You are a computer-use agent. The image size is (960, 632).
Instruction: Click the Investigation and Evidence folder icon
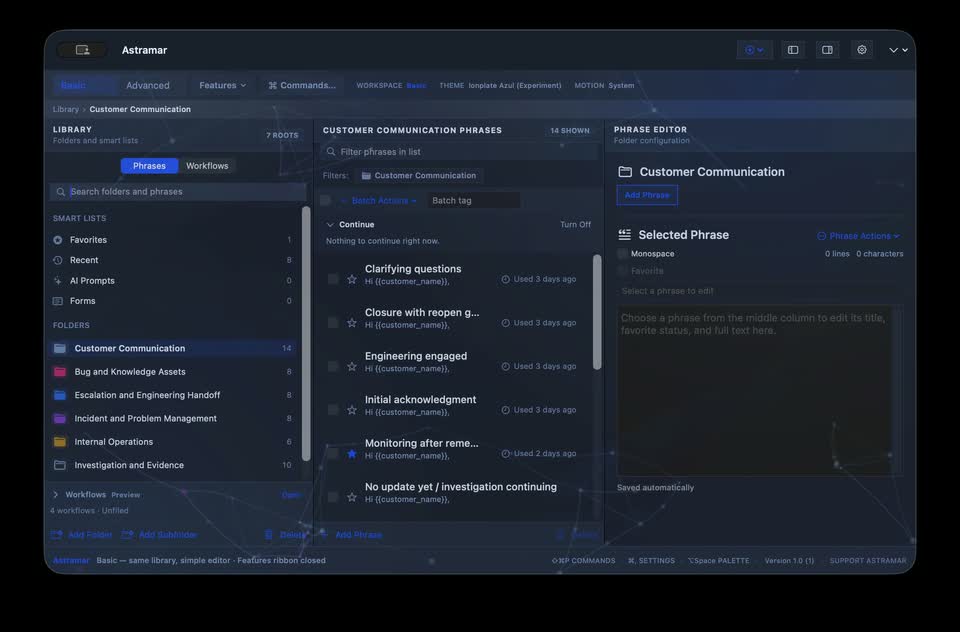click(x=60, y=465)
